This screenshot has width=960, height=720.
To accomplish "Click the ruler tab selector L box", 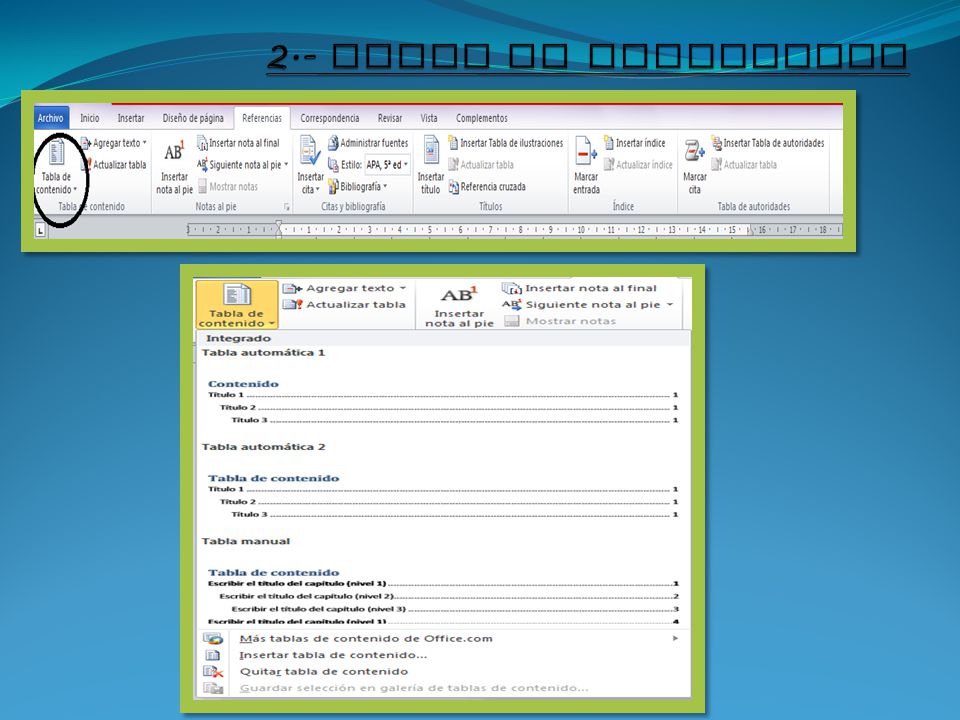I will pyautogui.click(x=40, y=230).
